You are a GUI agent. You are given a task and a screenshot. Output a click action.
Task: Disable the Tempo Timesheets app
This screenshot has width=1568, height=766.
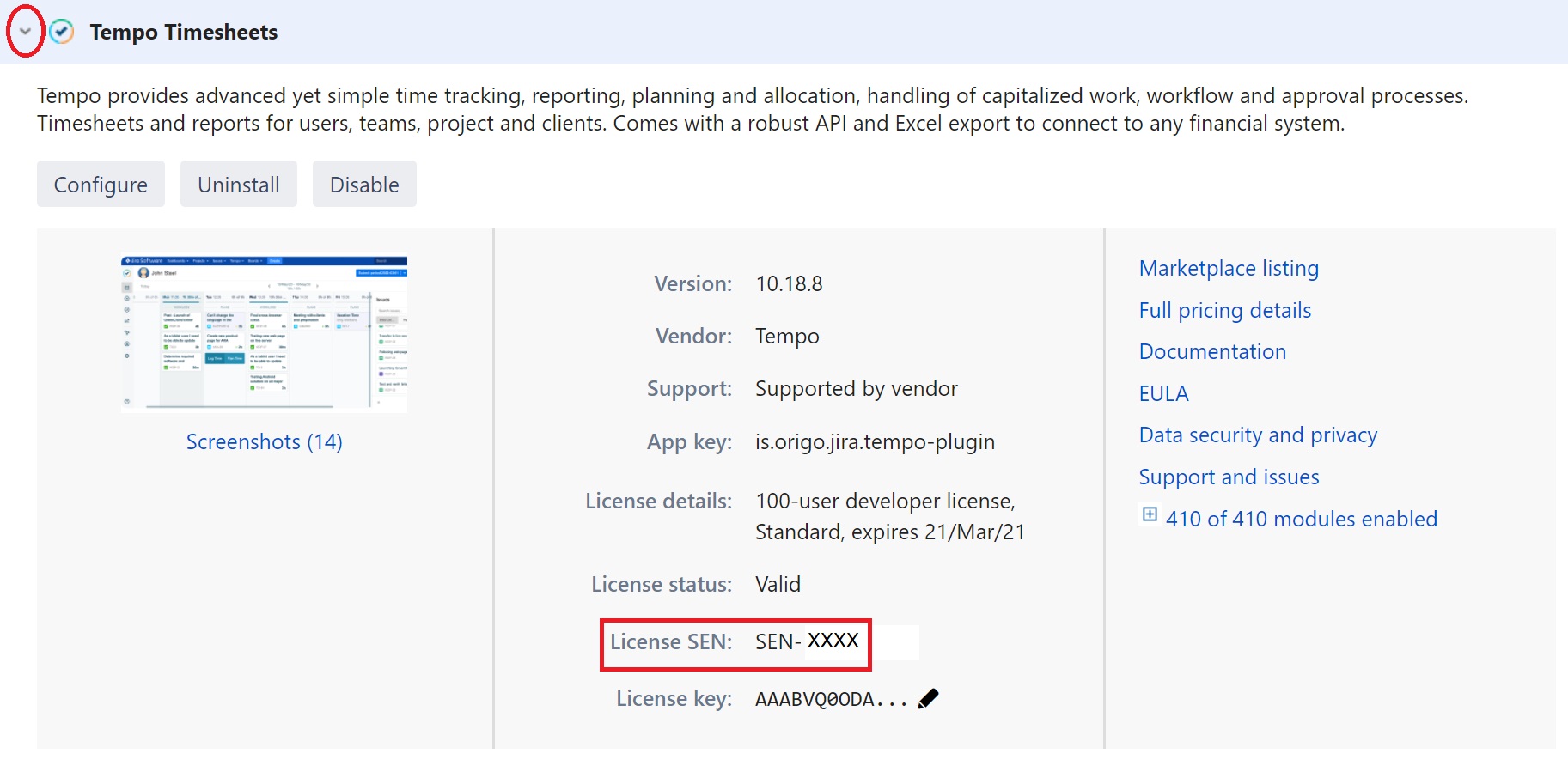click(364, 185)
